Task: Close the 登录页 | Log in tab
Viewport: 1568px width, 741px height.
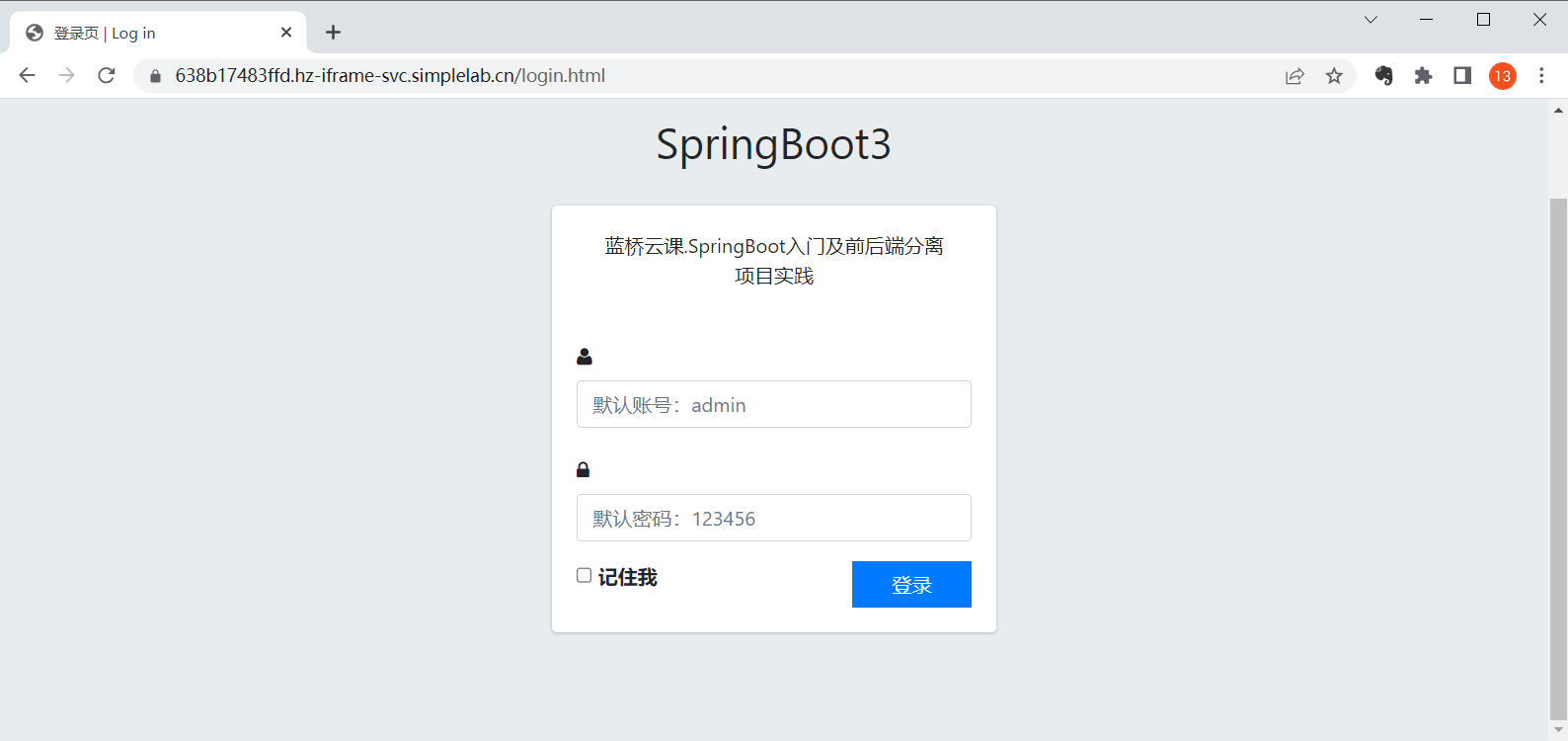Action: click(286, 33)
